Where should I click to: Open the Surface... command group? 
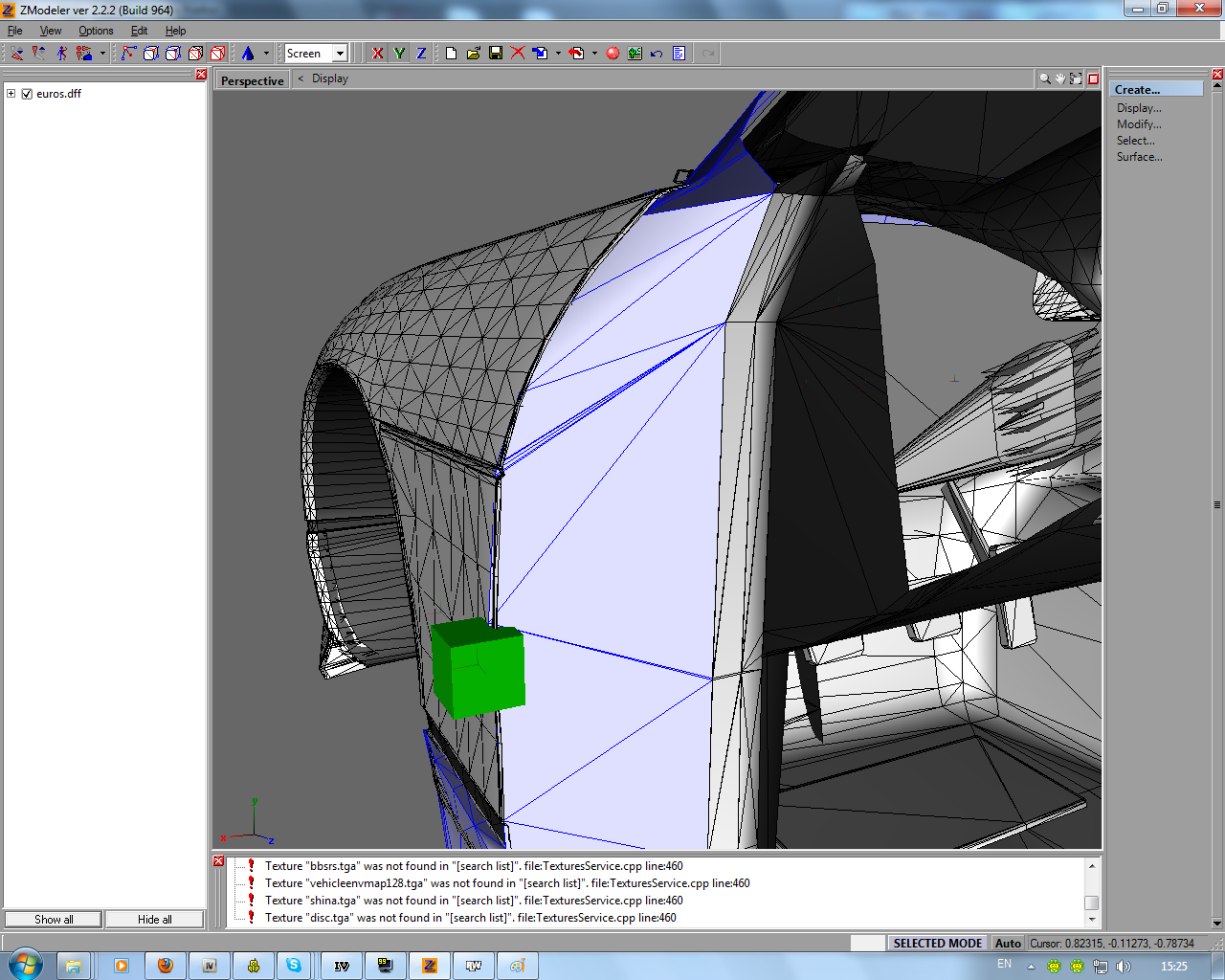[x=1140, y=157]
